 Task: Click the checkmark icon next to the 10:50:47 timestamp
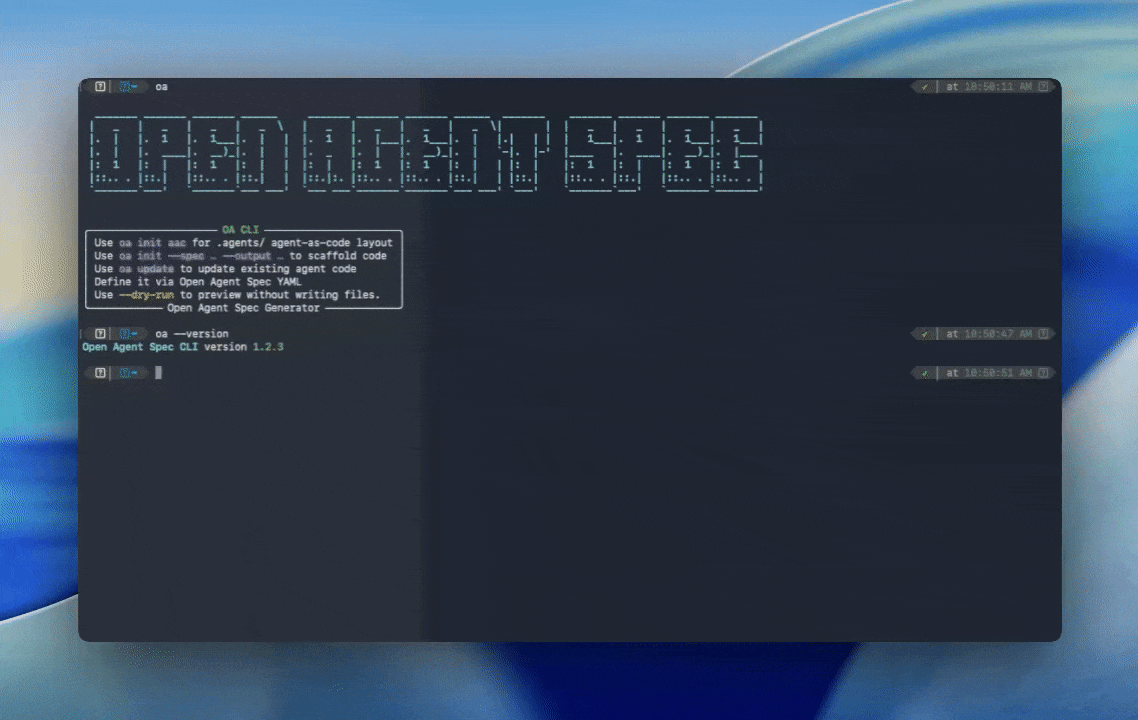tap(924, 333)
